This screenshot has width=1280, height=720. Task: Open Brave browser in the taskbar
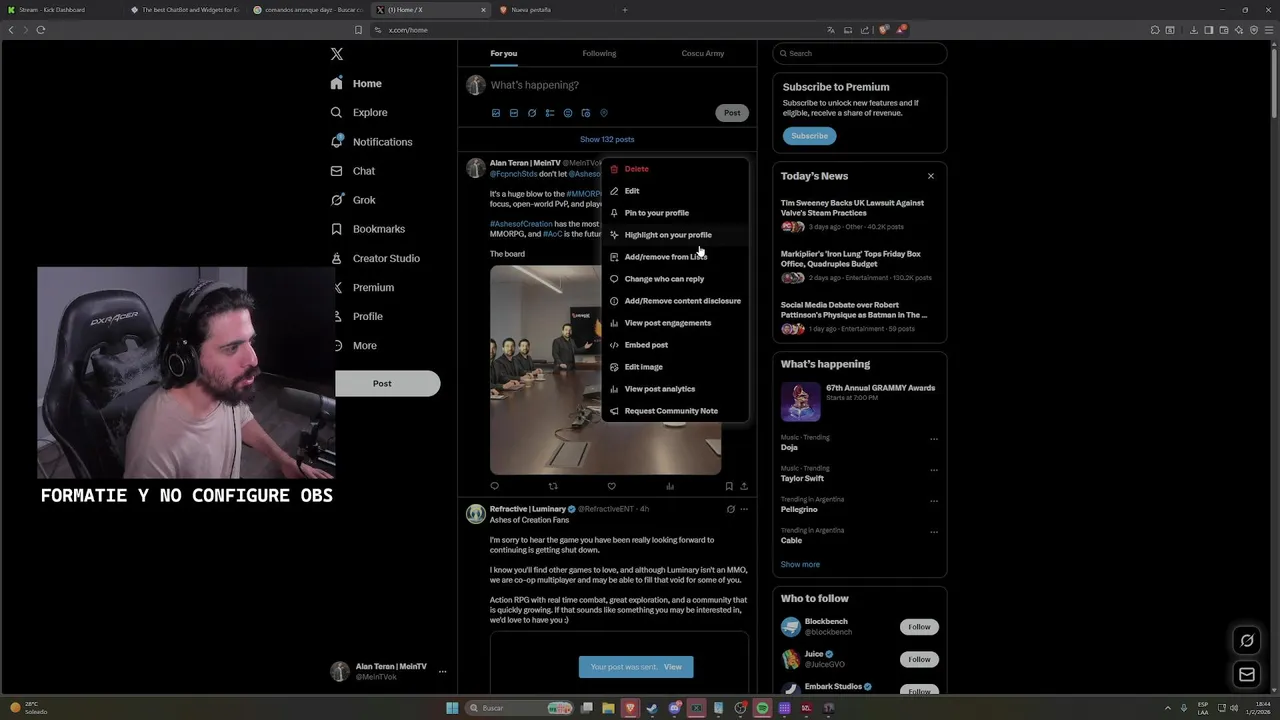point(630,708)
